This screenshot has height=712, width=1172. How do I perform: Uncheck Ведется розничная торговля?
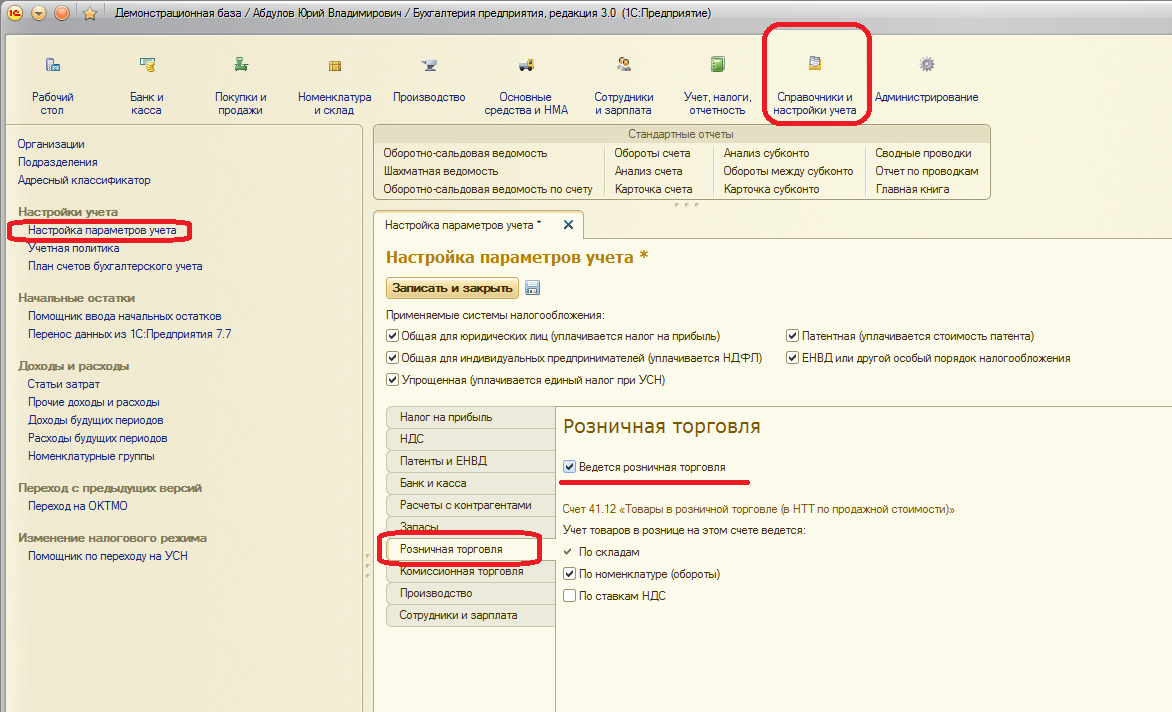(570, 467)
